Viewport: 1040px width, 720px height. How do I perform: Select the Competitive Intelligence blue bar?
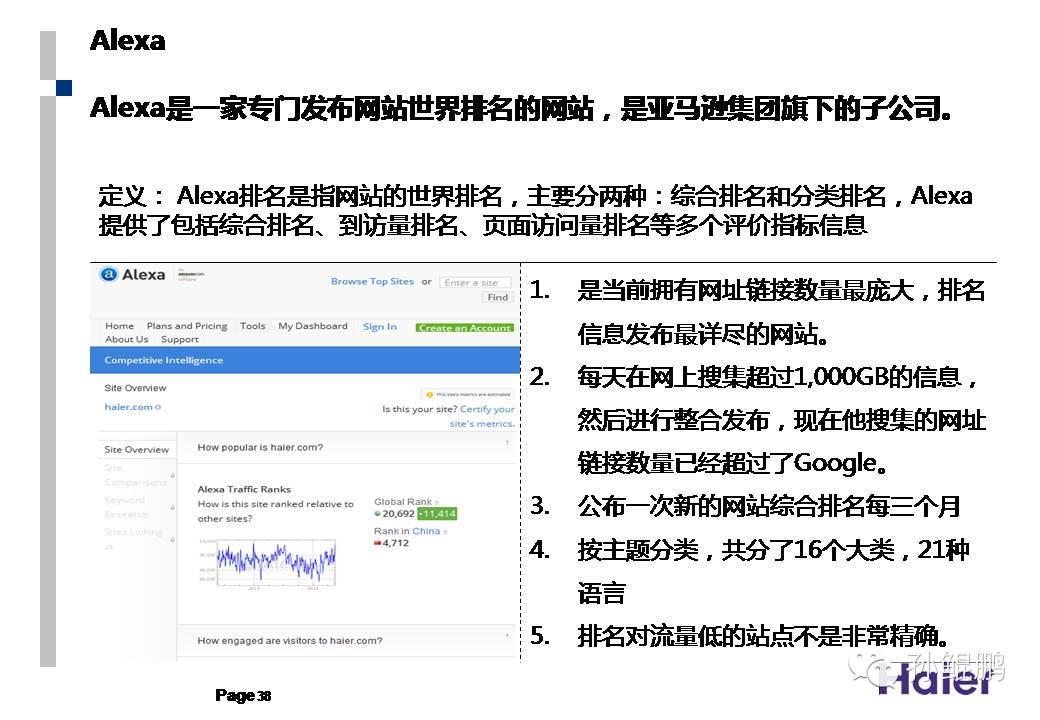(305, 360)
